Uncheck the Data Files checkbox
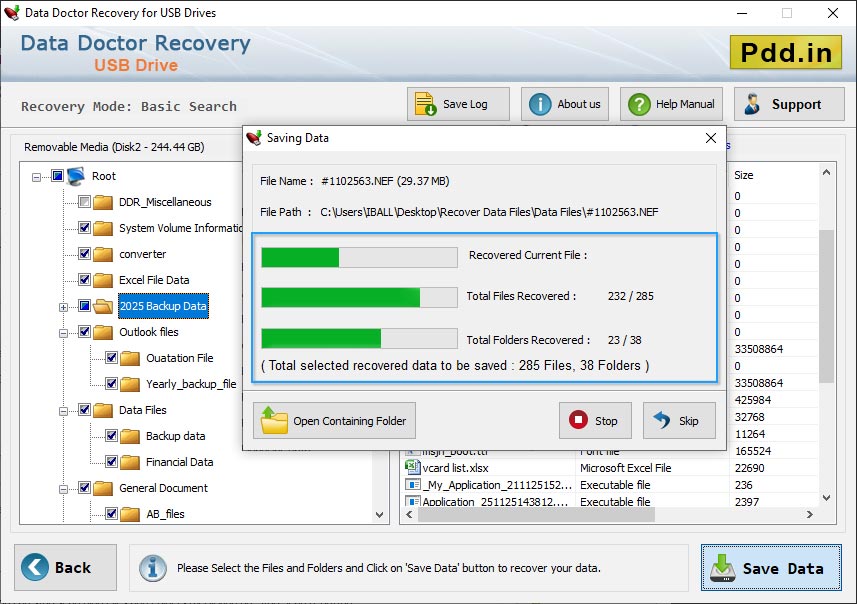The image size is (857, 604). [x=84, y=409]
